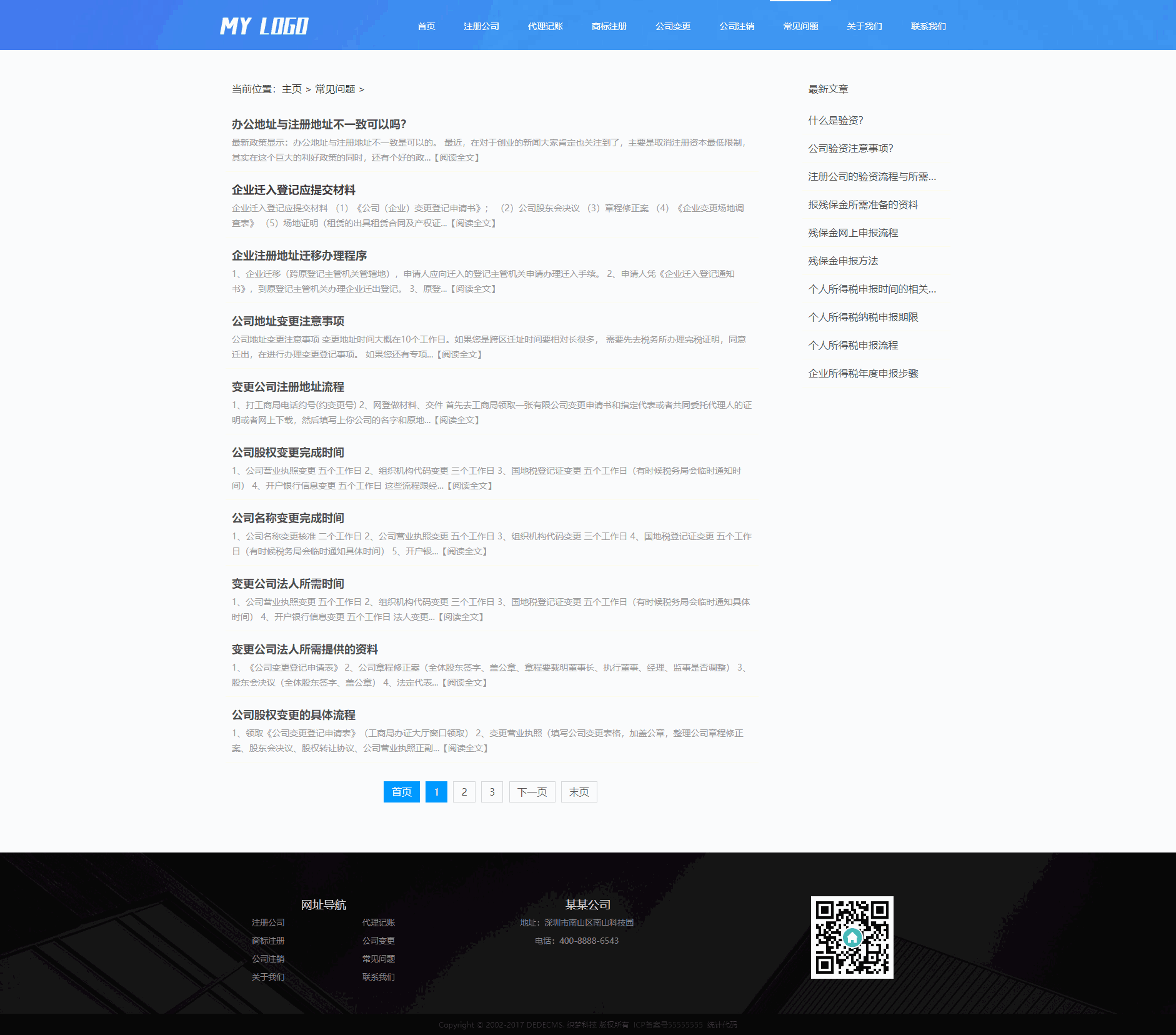This screenshot has width=1176, height=1035.
Task: Open the 关于我们 nav menu item
Action: click(x=864, y=26)
